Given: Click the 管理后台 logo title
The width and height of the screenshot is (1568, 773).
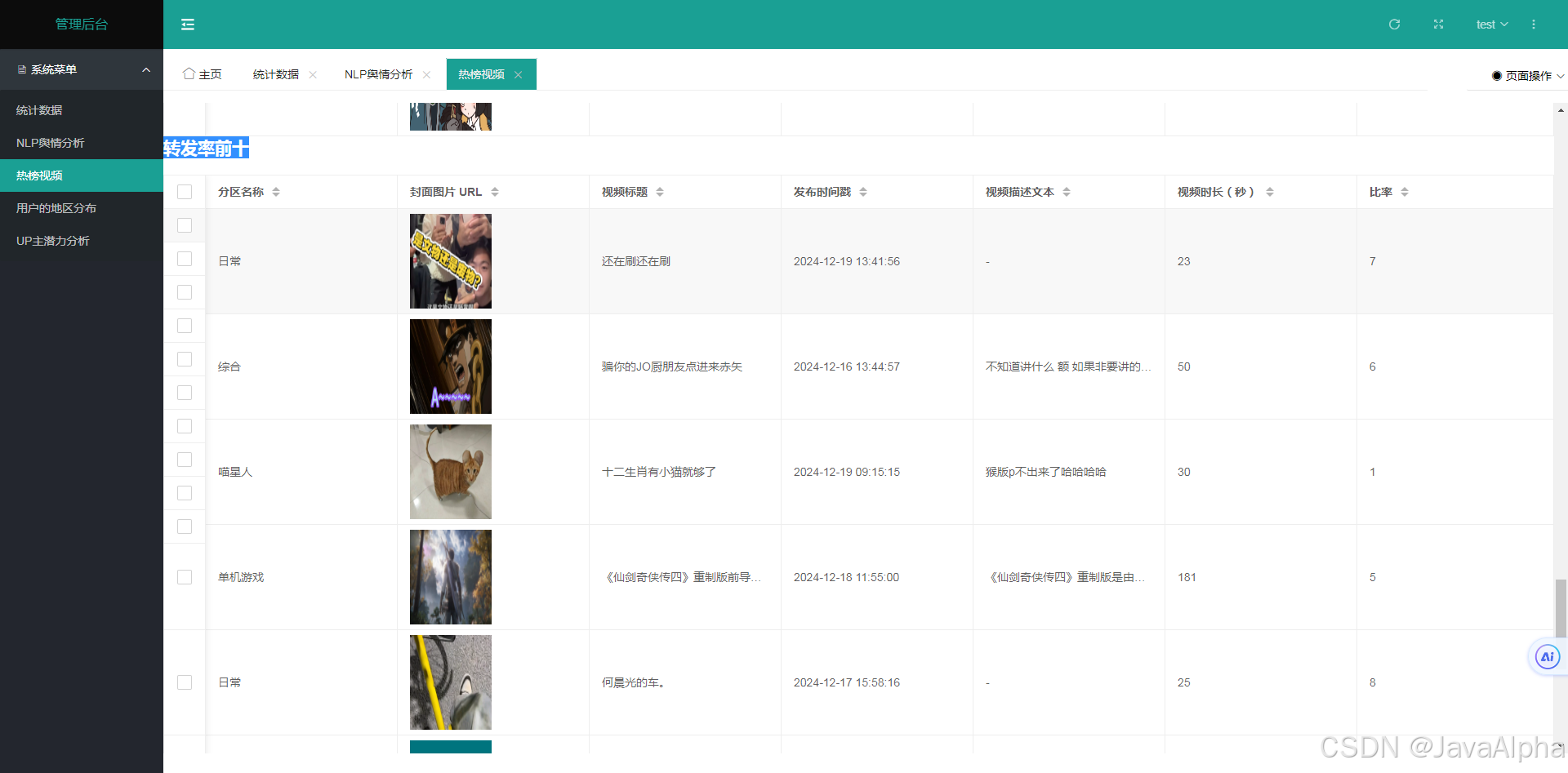Looking at the screenshot, I should click(82, 24).
